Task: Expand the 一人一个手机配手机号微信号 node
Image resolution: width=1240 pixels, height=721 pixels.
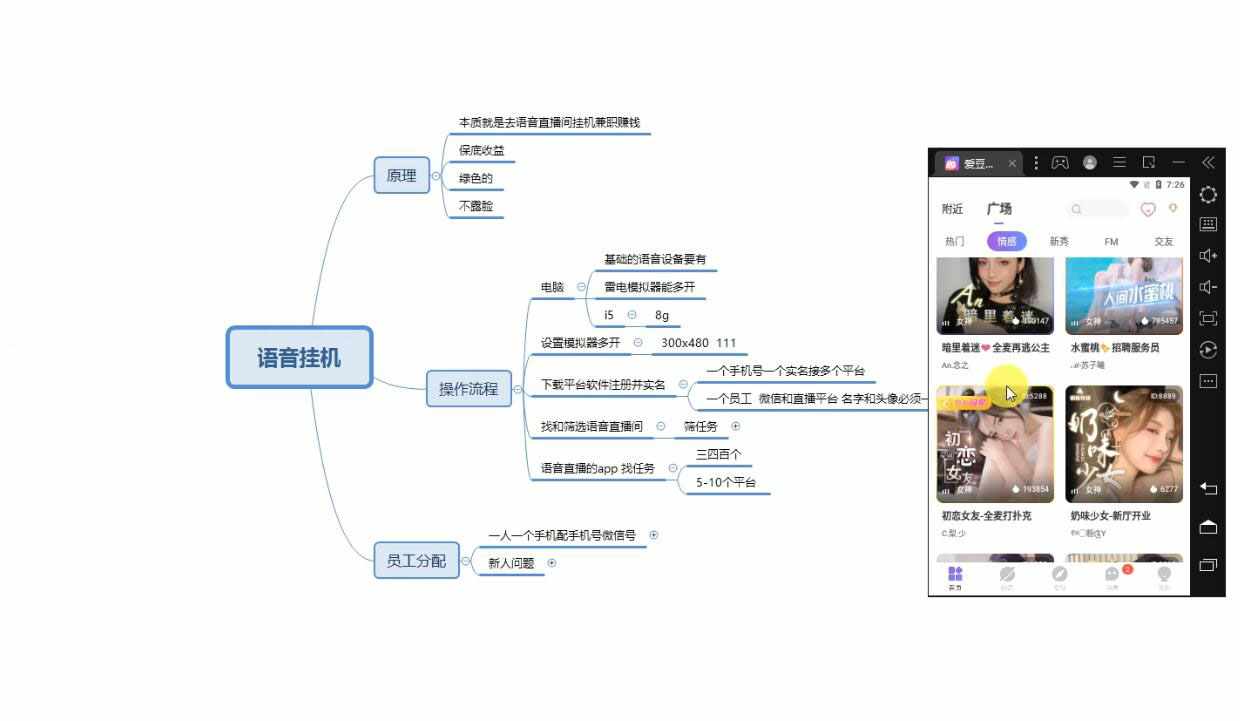Action: pyautogui.click(x=654, y=535)
